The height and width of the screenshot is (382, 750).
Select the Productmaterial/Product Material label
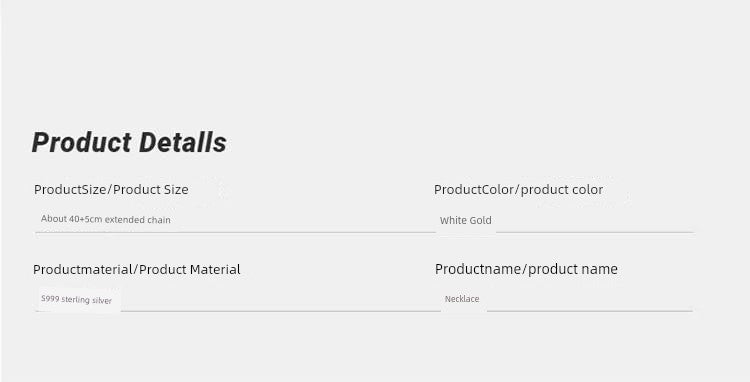(137, 269)
